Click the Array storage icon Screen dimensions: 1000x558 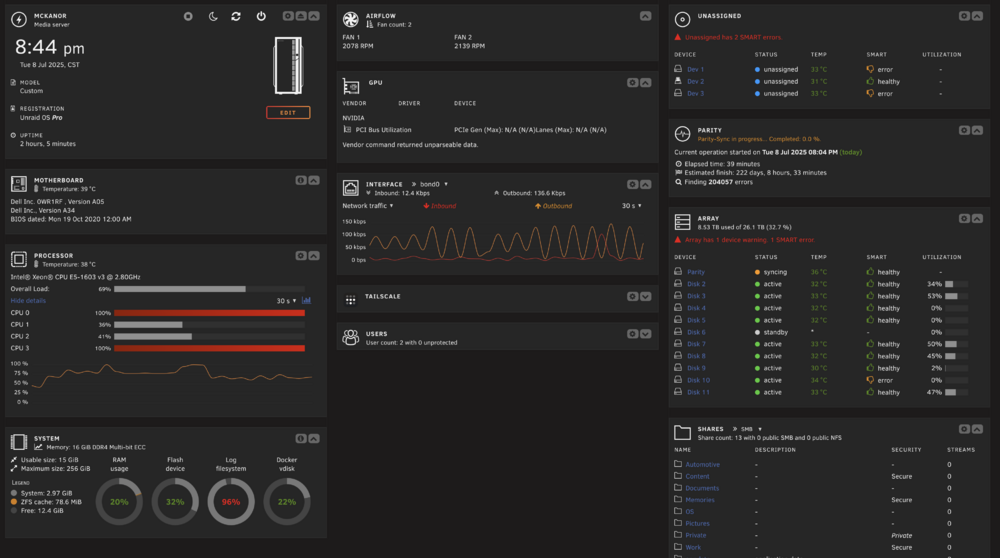click(682, 222)
